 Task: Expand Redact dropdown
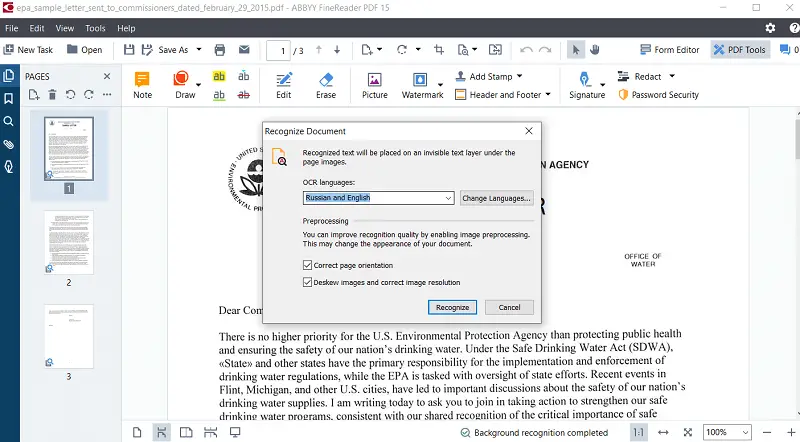click(x=672, y=76)
